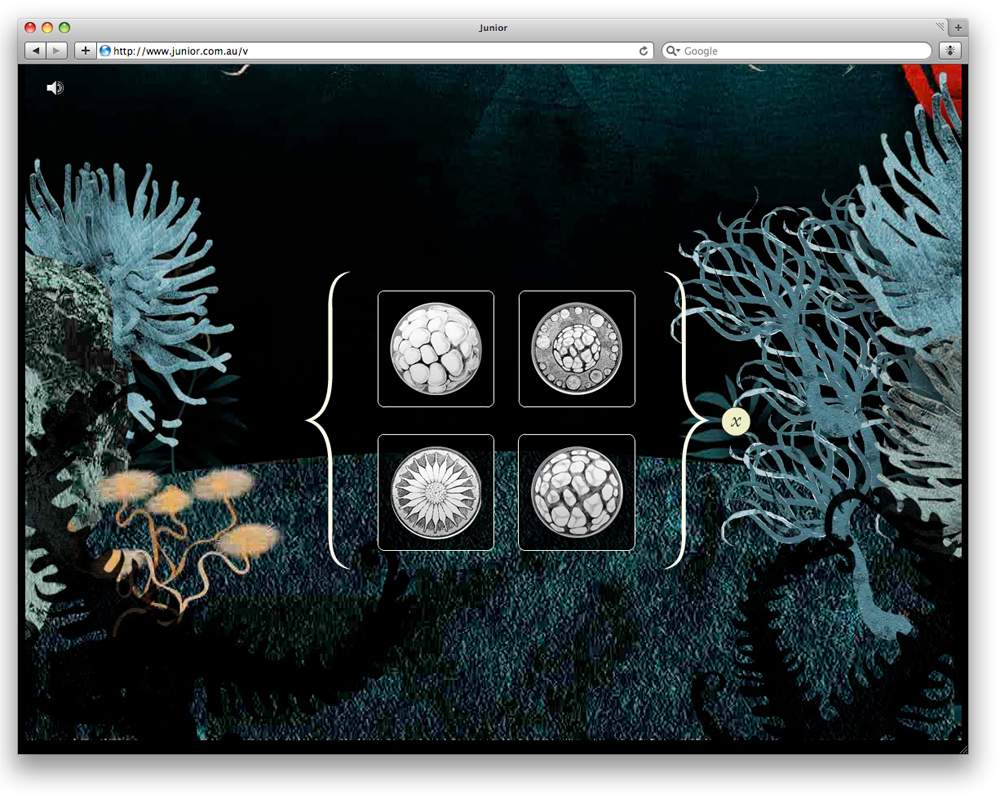Click the globe site icon in address bar
Image resolution: width=1000 pixels, height=799 pixels.
(x=105, y=51)
